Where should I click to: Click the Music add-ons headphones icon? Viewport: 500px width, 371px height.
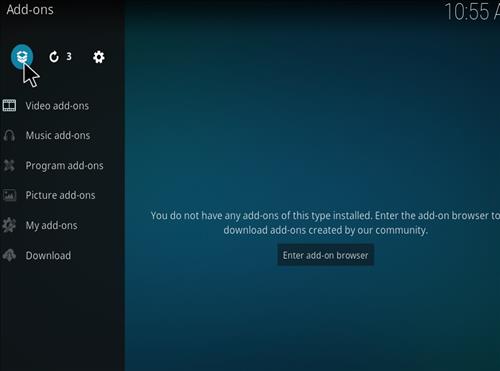[9, 135]
